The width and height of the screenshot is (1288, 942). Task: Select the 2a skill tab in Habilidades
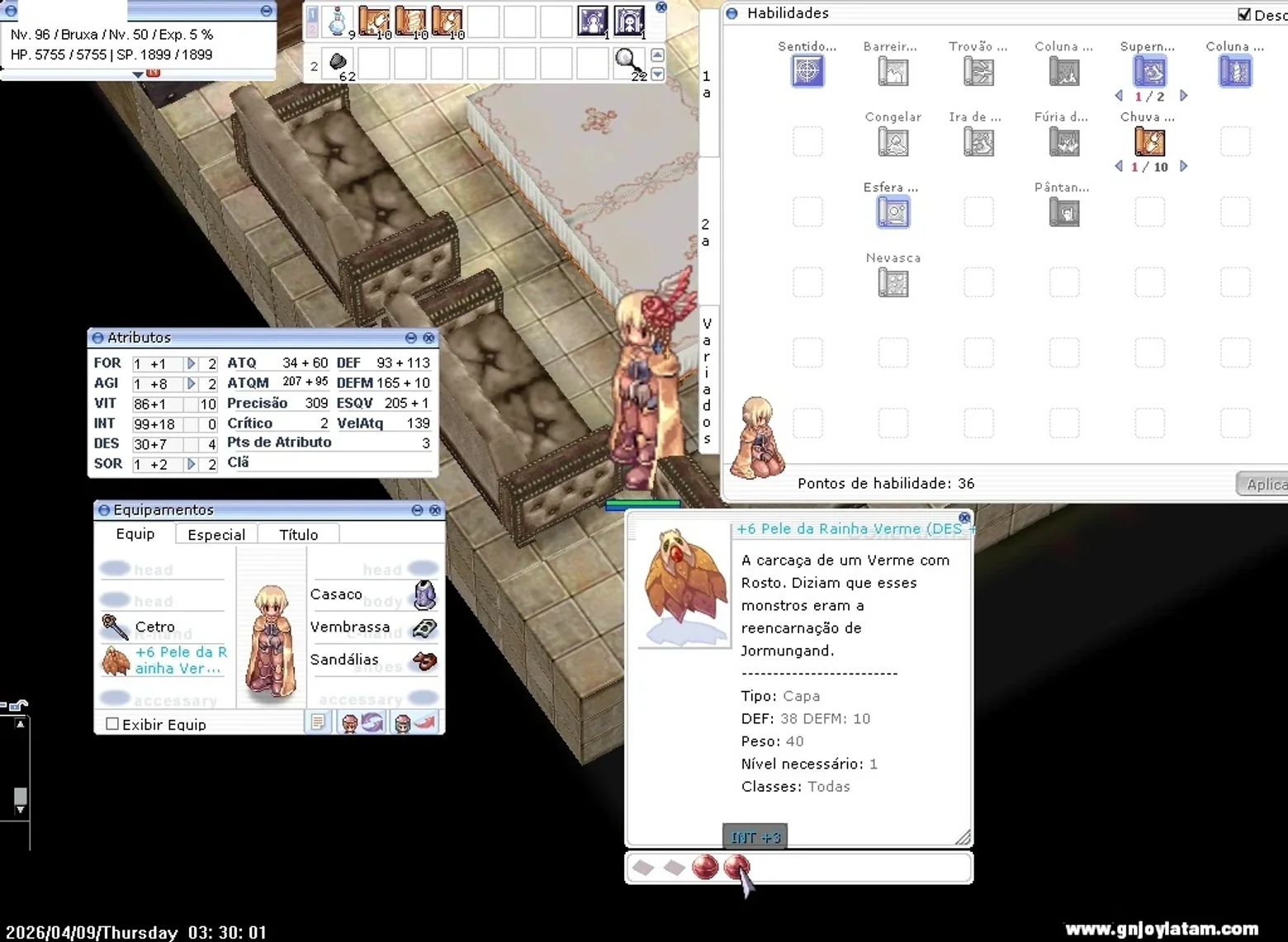coord(706,233)
